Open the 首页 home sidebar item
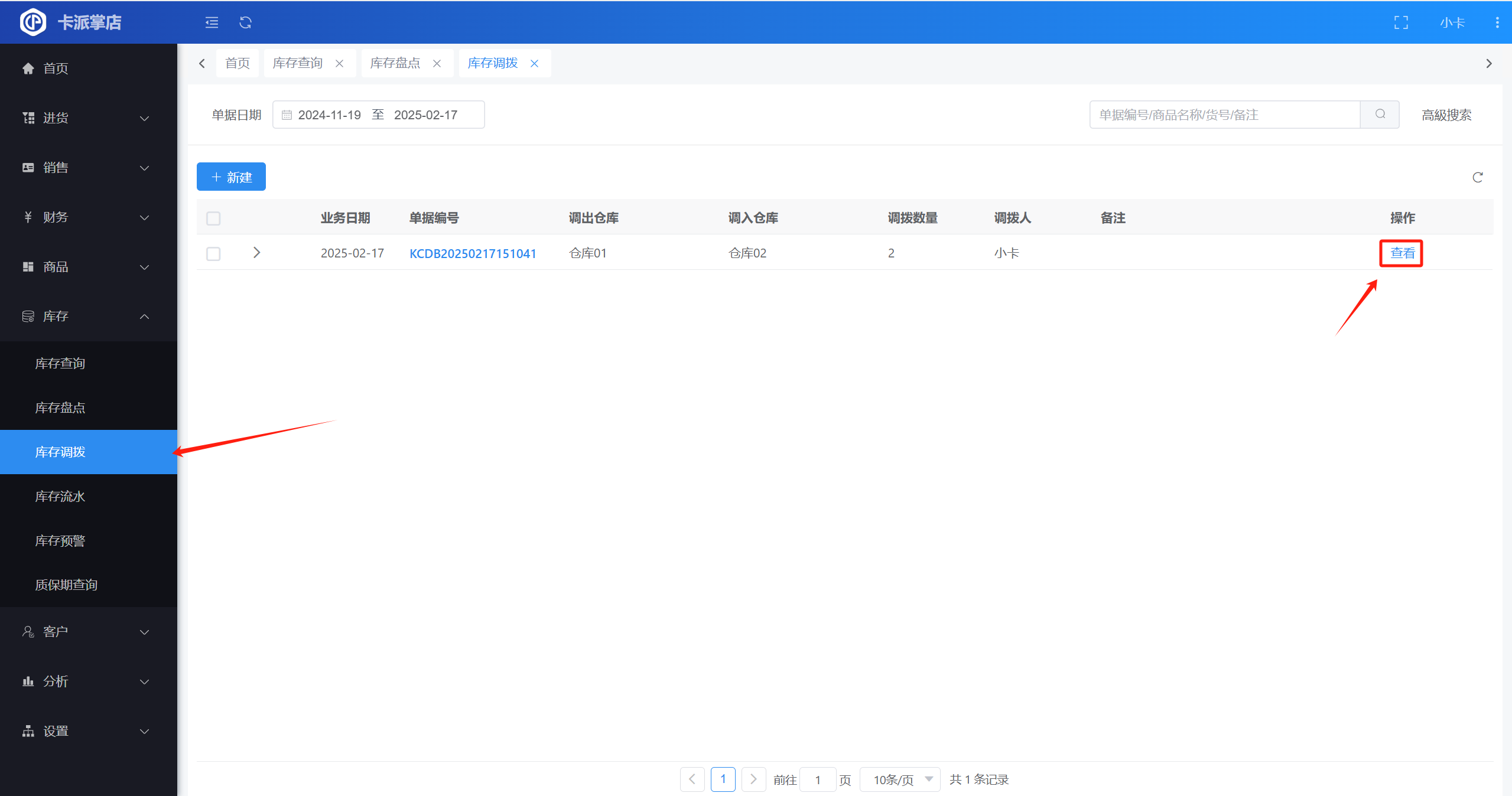The width and height of the screenshot is (1512, 796). [56, 68]
